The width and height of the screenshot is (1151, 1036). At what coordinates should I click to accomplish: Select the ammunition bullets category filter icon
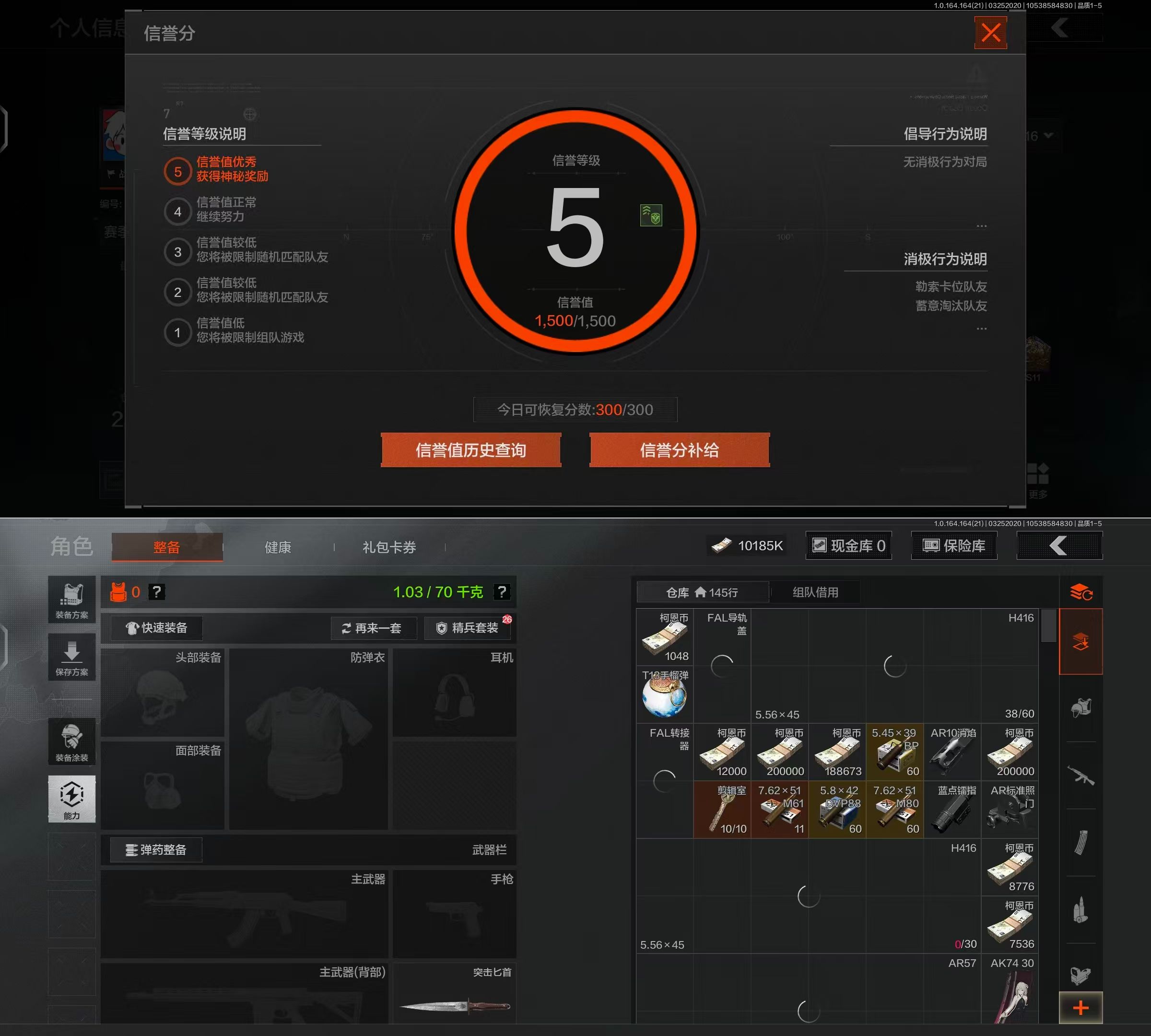[x=1080, y=910]
